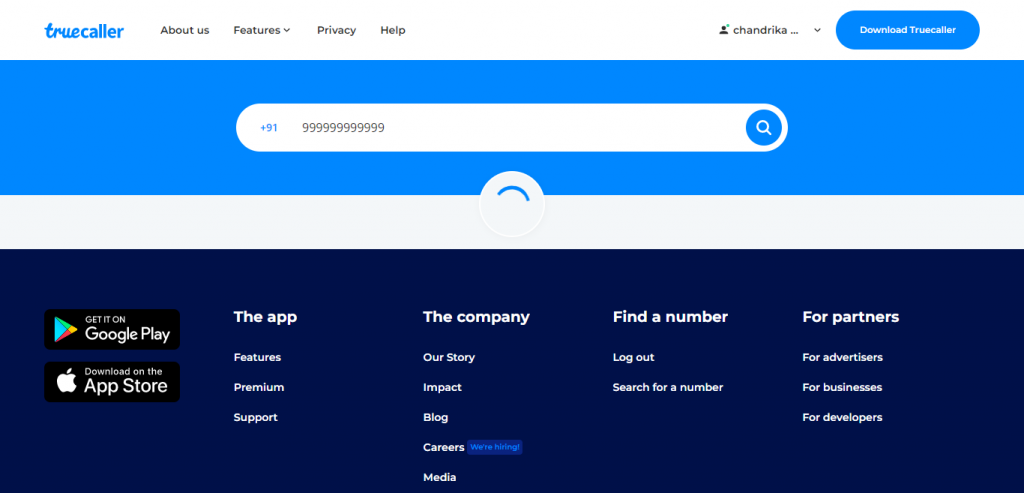Go to the Premium footer link
Image resolution: width=1024 pixels, height=493 pixels.
259,387
